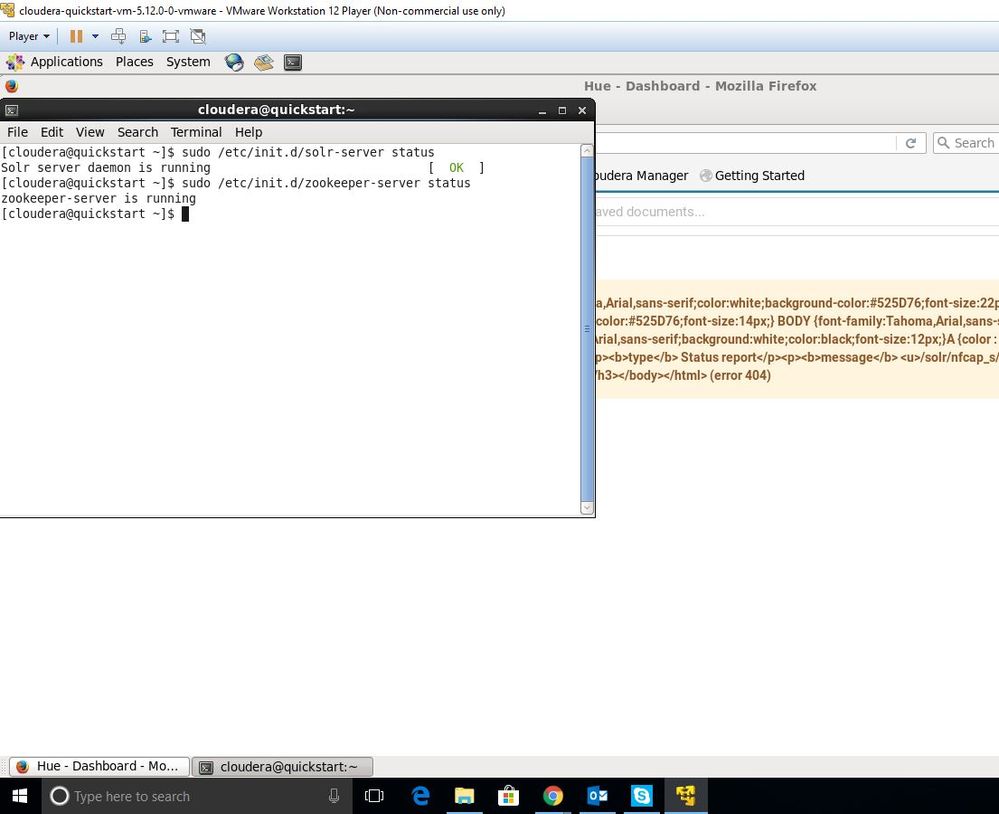Open the Places menu
Screen dimensions: 999x814
pyautogui.click(x=134, y=62)
